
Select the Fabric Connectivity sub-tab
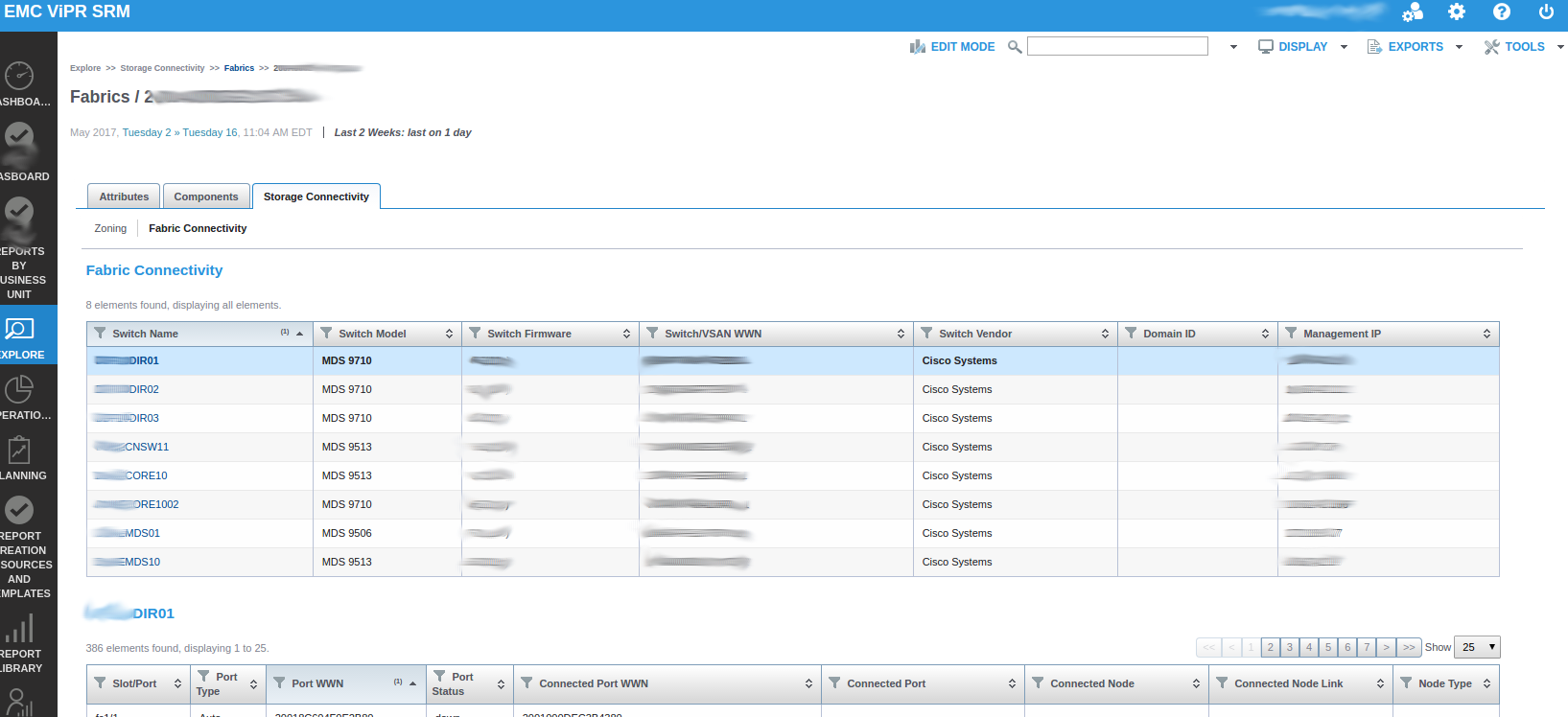tap(198, 228)
